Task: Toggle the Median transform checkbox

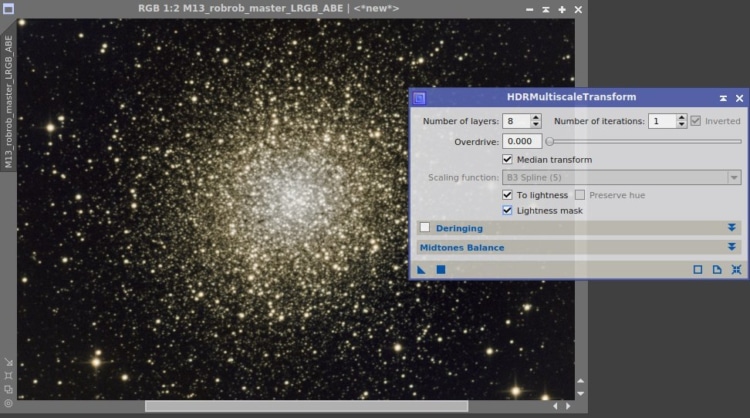Action: click(x=507, y=159)
